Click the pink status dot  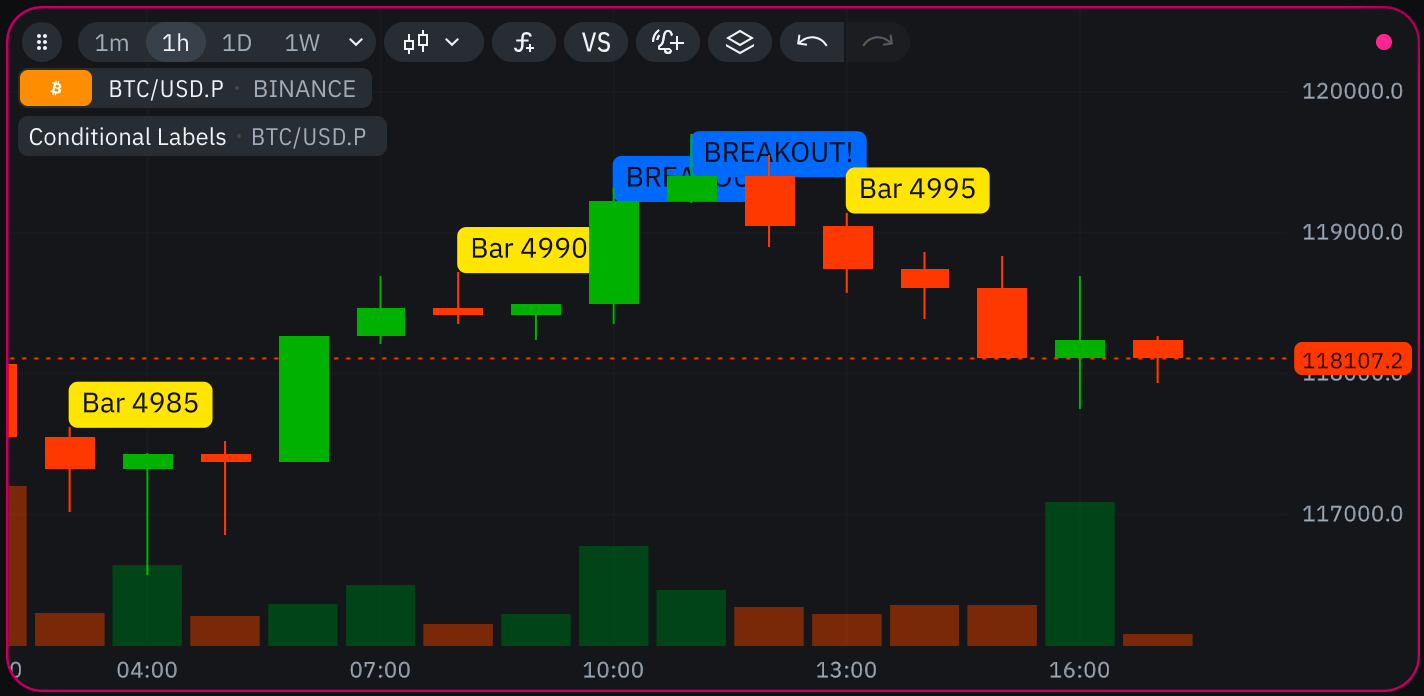(1384, 42)
